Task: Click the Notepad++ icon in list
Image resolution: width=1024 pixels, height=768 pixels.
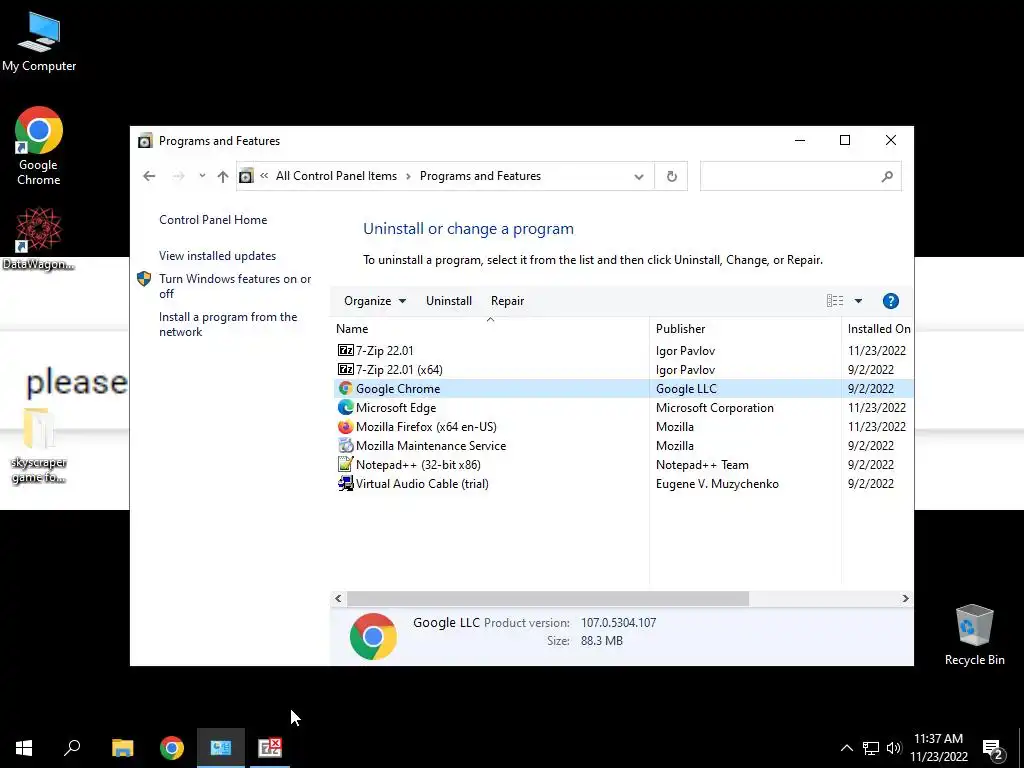Action: (x=345, y=464)
